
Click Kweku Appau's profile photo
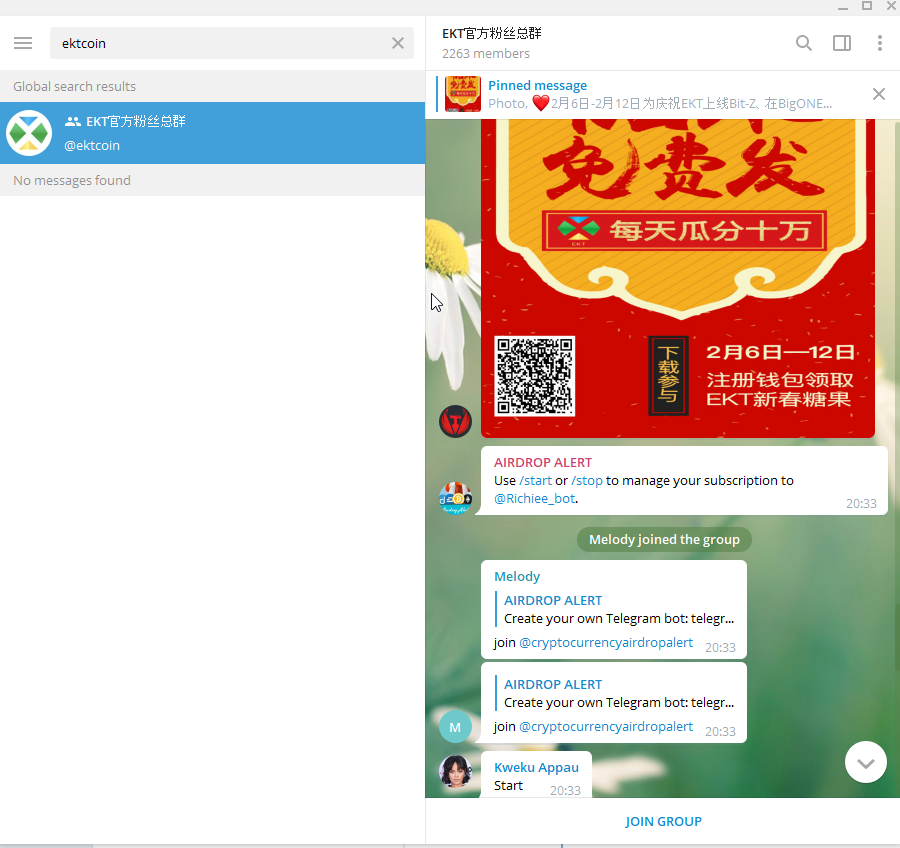455,771
